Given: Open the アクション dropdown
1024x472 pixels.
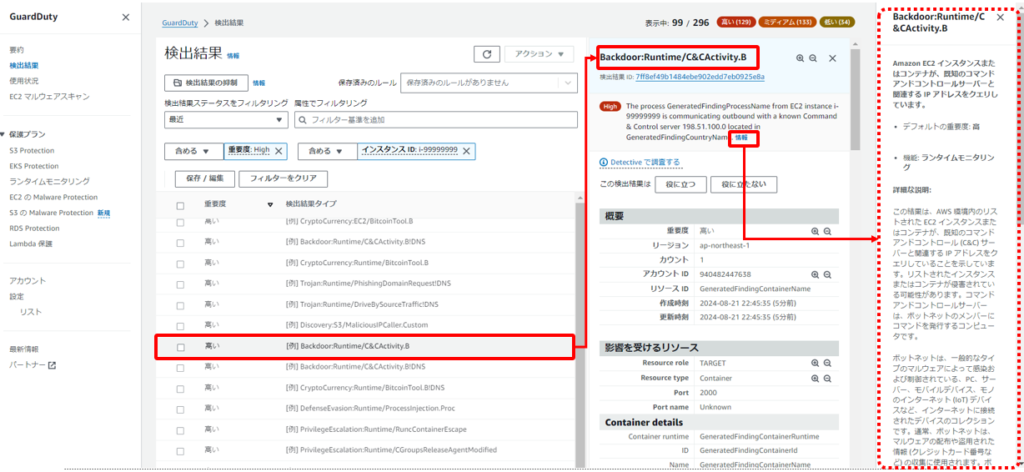Looking at the screenshot, I should (x=539, y=54).
